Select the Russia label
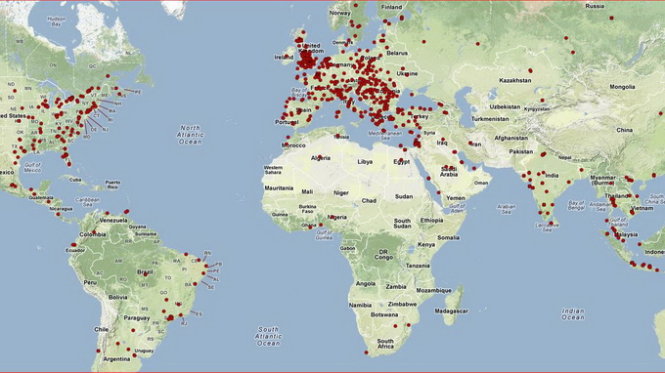665x373 pixels. pos(595,6)
